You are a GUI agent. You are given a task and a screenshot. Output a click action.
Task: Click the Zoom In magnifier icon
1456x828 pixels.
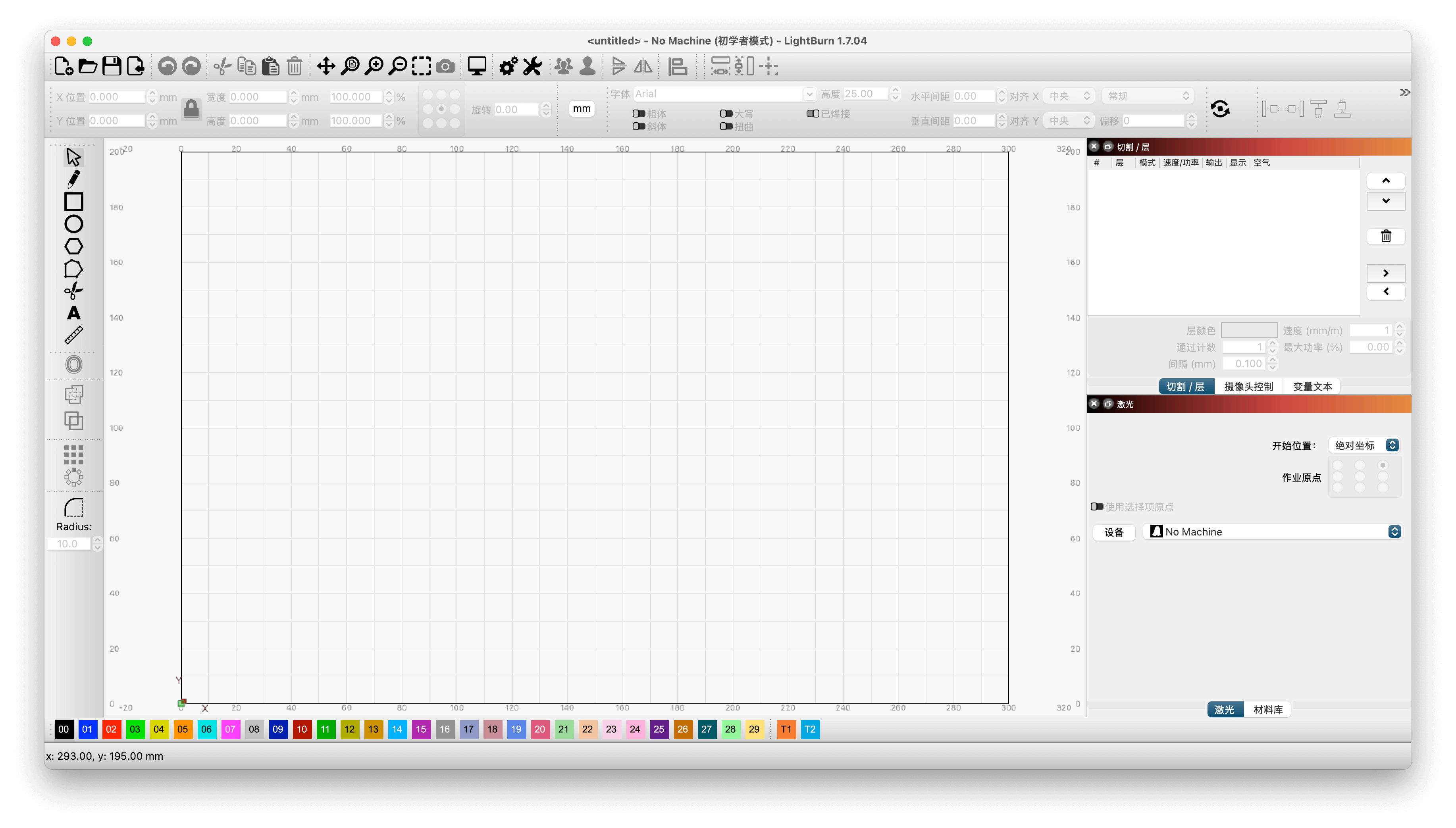point(374,67)
